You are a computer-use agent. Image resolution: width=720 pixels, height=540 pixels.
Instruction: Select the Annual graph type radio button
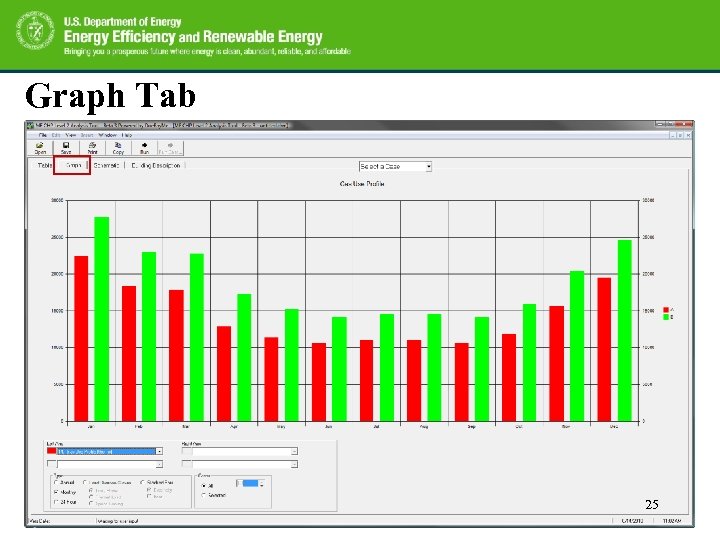(x=56, y=483)
